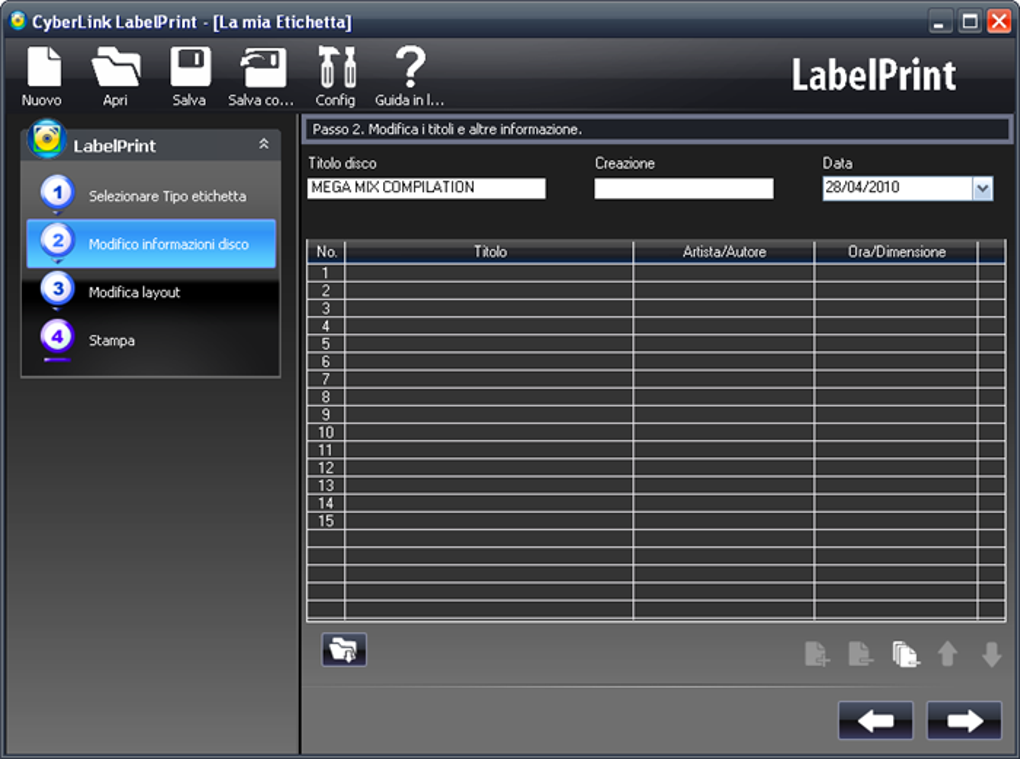Viewport: 1020px width, 759px height.
Task: Click the remove track page-minus icon
Action: point(860,654)
